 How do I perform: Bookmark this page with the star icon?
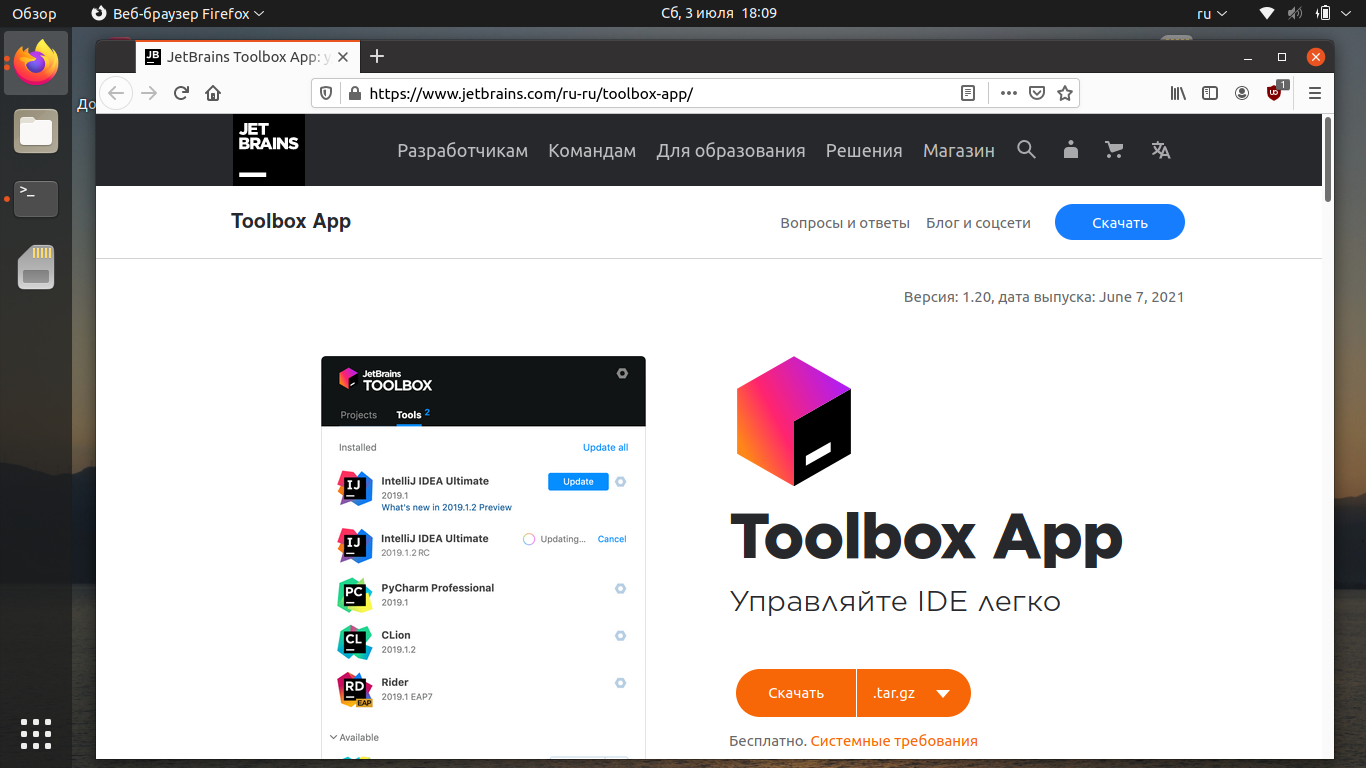[1065, 93]
